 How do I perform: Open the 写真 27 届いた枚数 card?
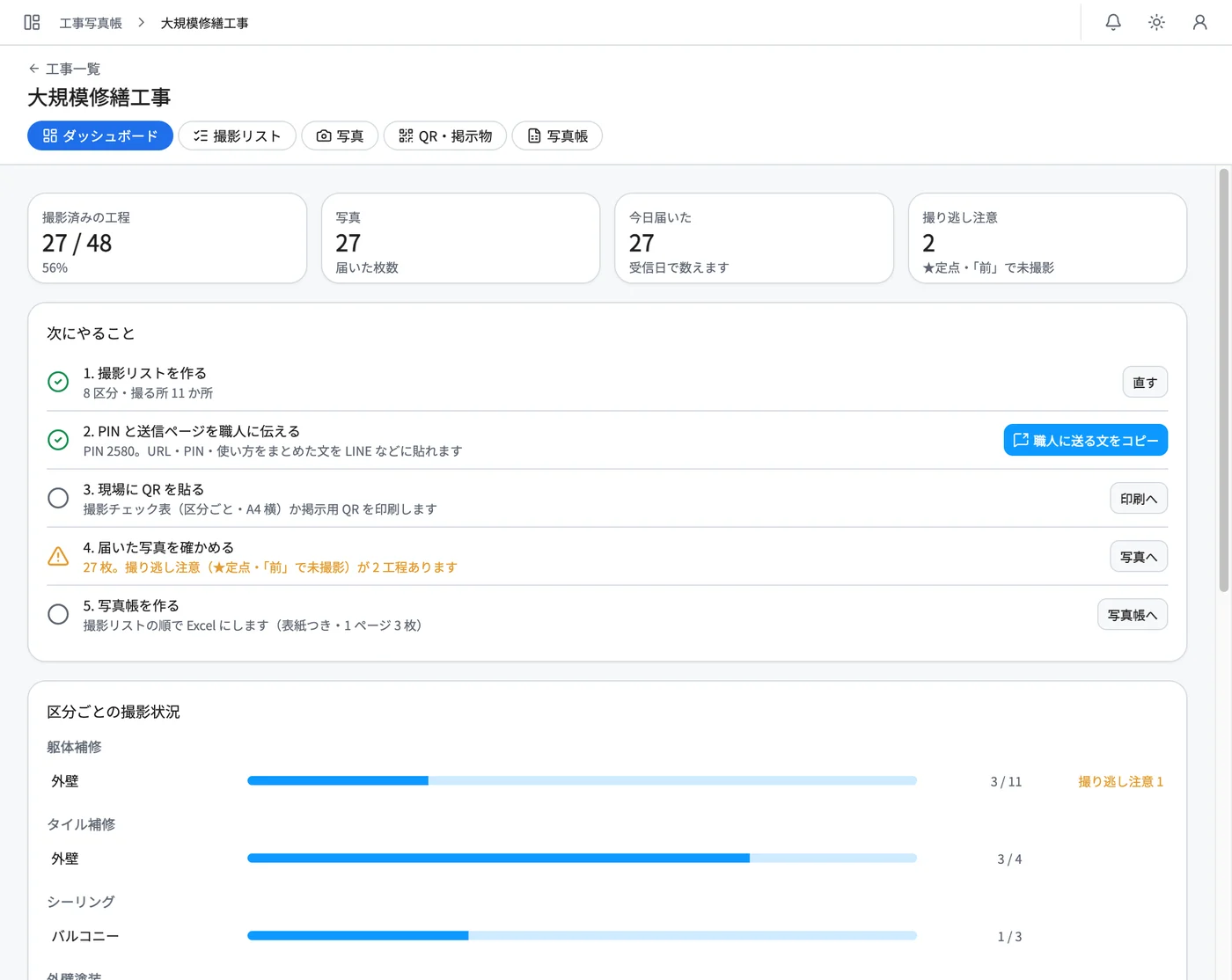point(460,238)
